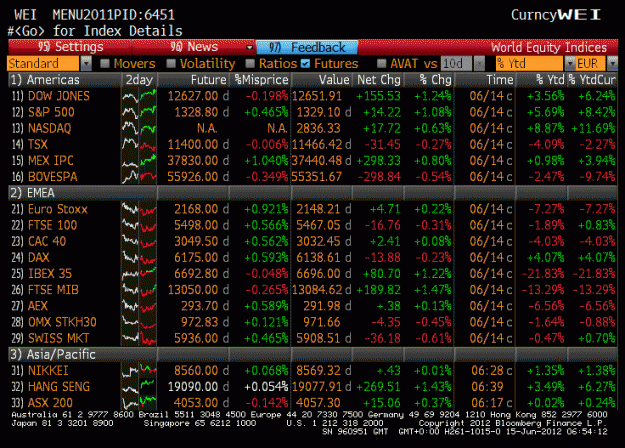Click the BOVESPA 2day sparkline chart
The width and height of the screenshot is (625, 448).
pyautogui.click(x=139, y=177)
